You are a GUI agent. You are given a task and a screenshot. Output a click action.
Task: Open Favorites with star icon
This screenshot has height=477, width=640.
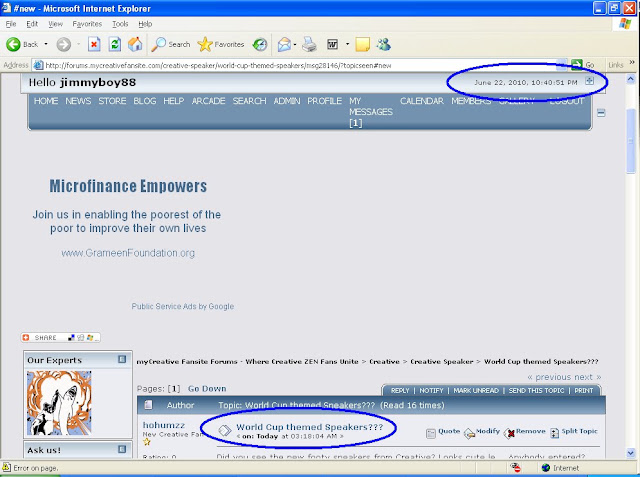(221, 44)
